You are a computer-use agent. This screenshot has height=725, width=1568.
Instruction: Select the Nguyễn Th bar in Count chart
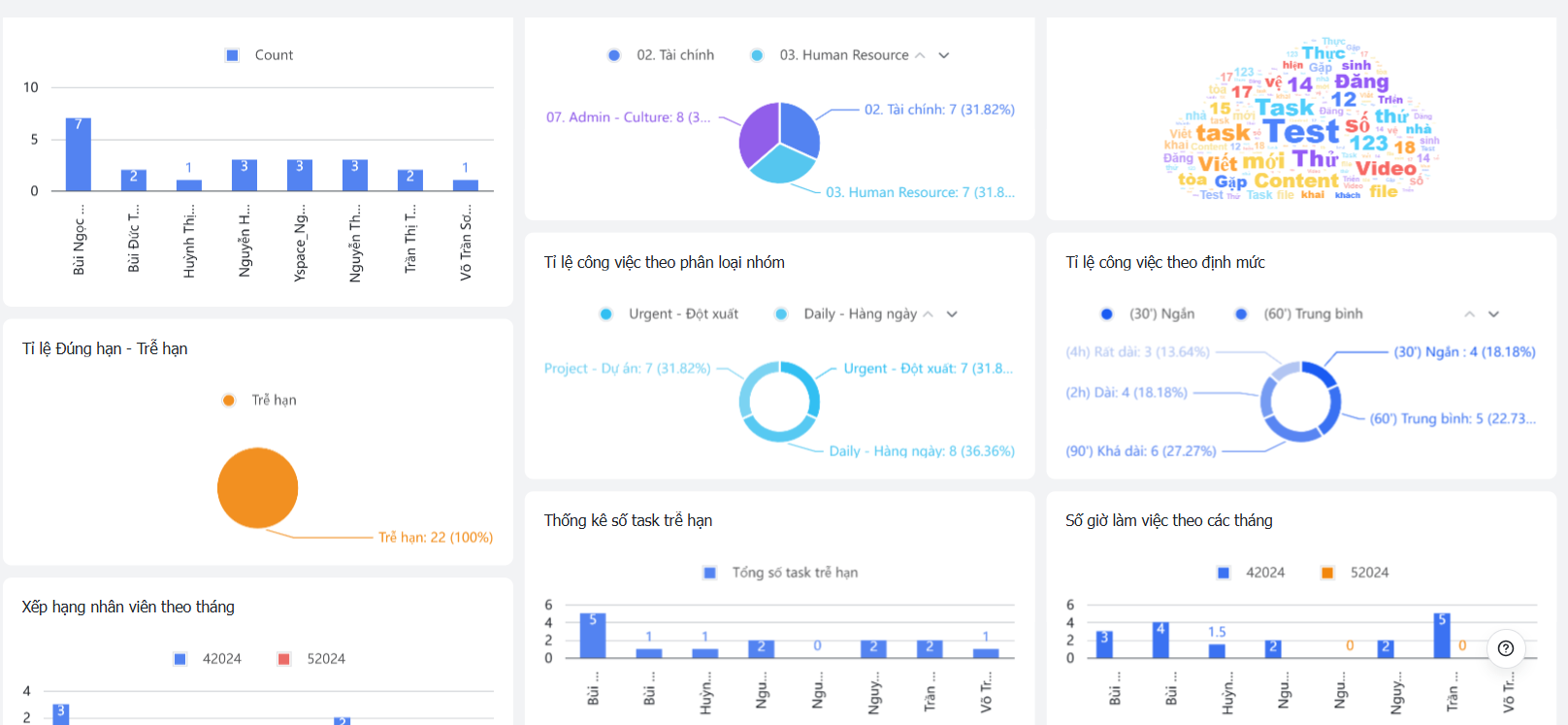tap(355, 176)
